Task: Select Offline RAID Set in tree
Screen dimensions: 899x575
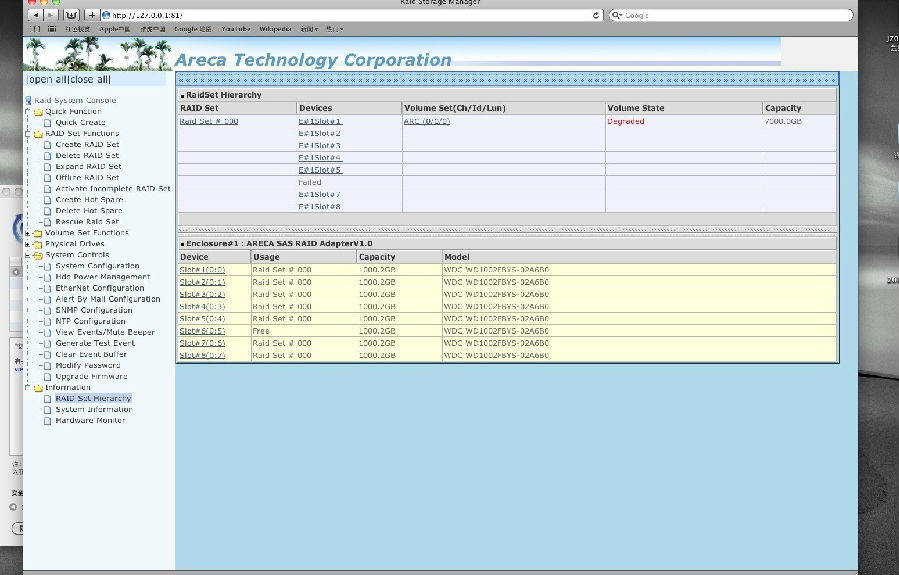Action: point(87,178)
